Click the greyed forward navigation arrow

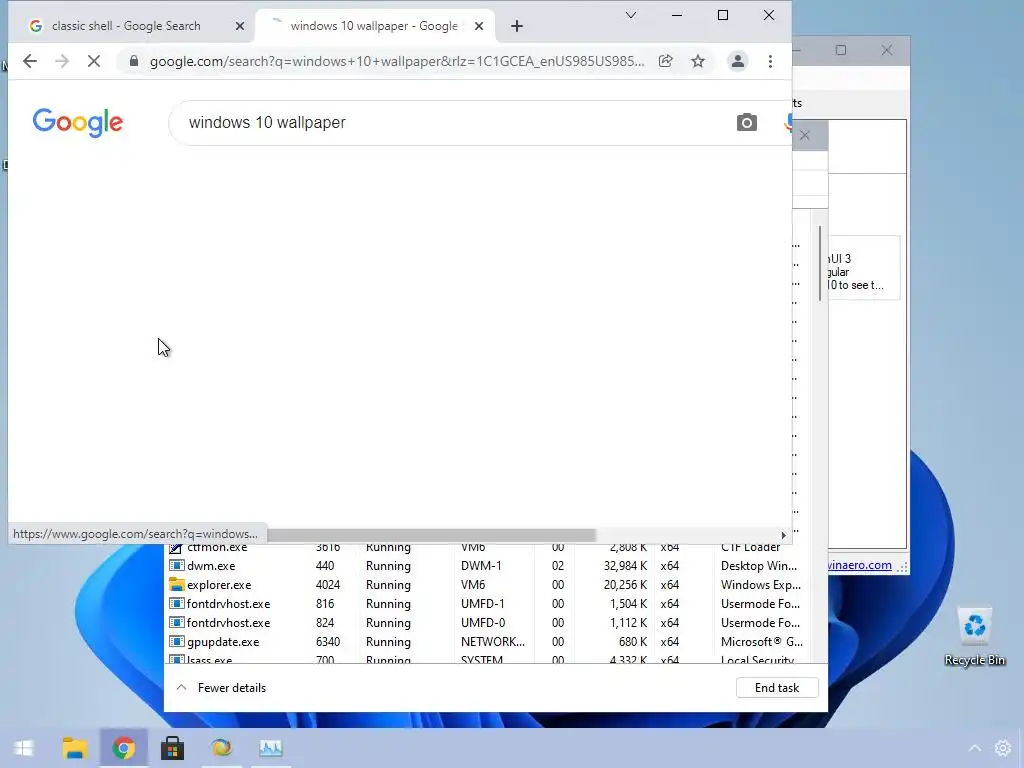click(x=62, y=61)
